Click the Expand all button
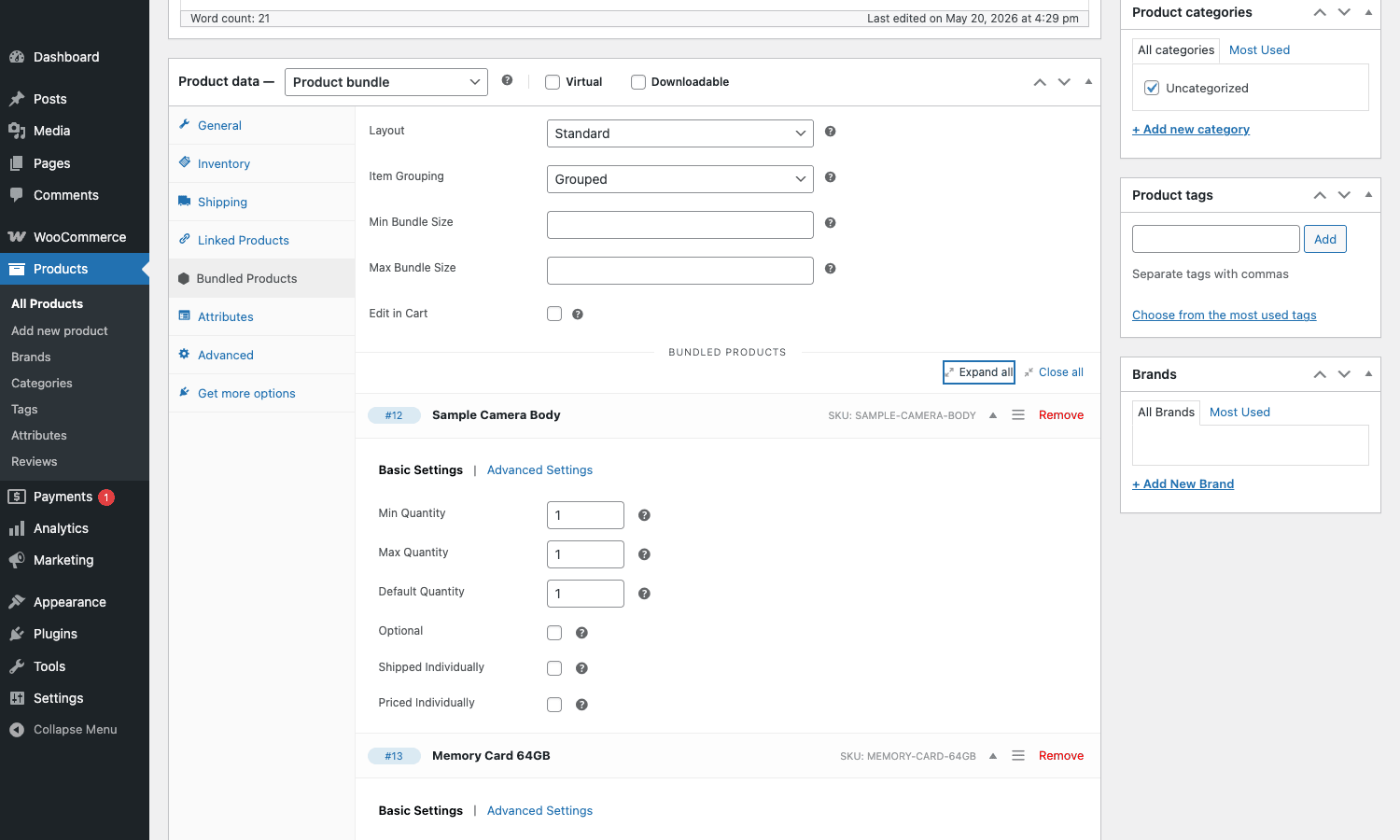 (979, 372)
